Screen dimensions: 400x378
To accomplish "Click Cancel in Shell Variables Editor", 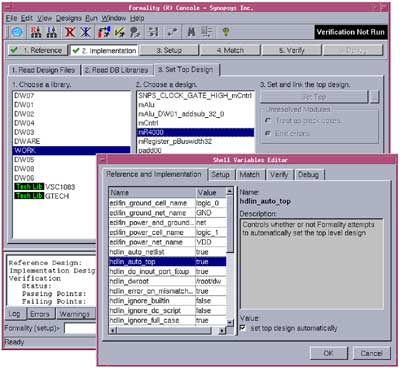I will tap(371, 353).
